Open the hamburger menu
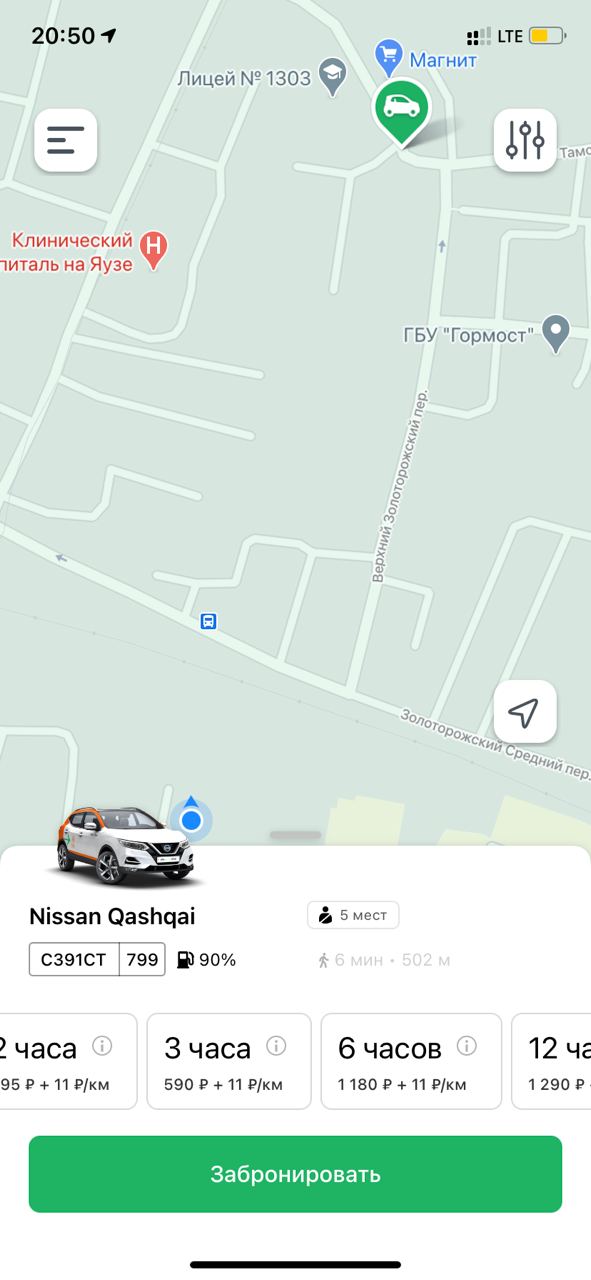The image size is (591, 1280). 66,140
